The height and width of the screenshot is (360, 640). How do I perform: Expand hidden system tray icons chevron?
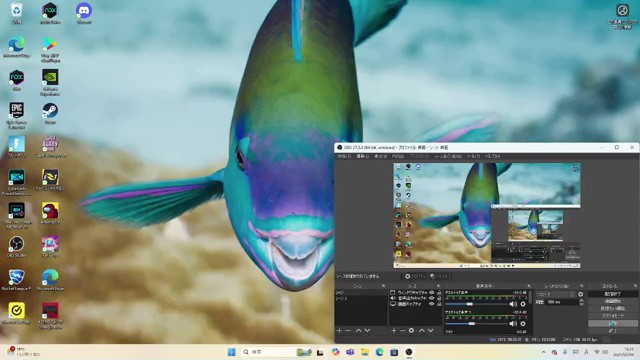click(x=543, y=352)
